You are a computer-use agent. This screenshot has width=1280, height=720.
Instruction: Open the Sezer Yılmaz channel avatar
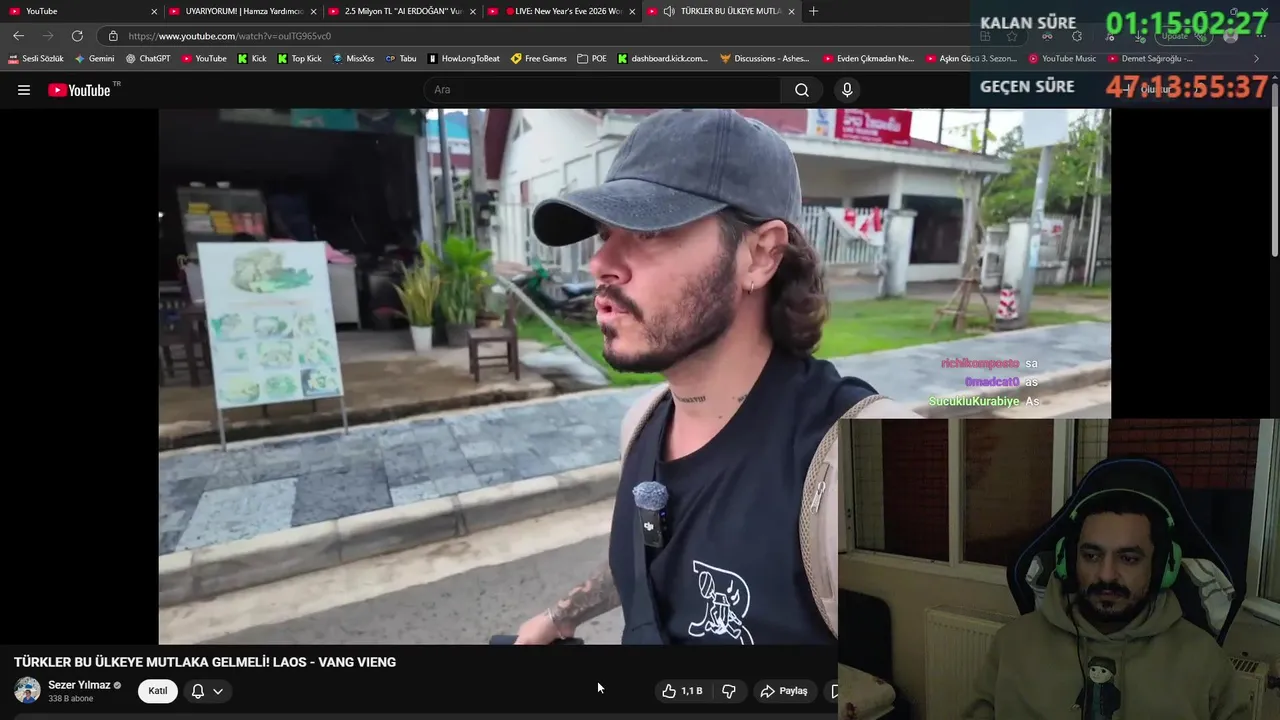(x=27, y=690)
